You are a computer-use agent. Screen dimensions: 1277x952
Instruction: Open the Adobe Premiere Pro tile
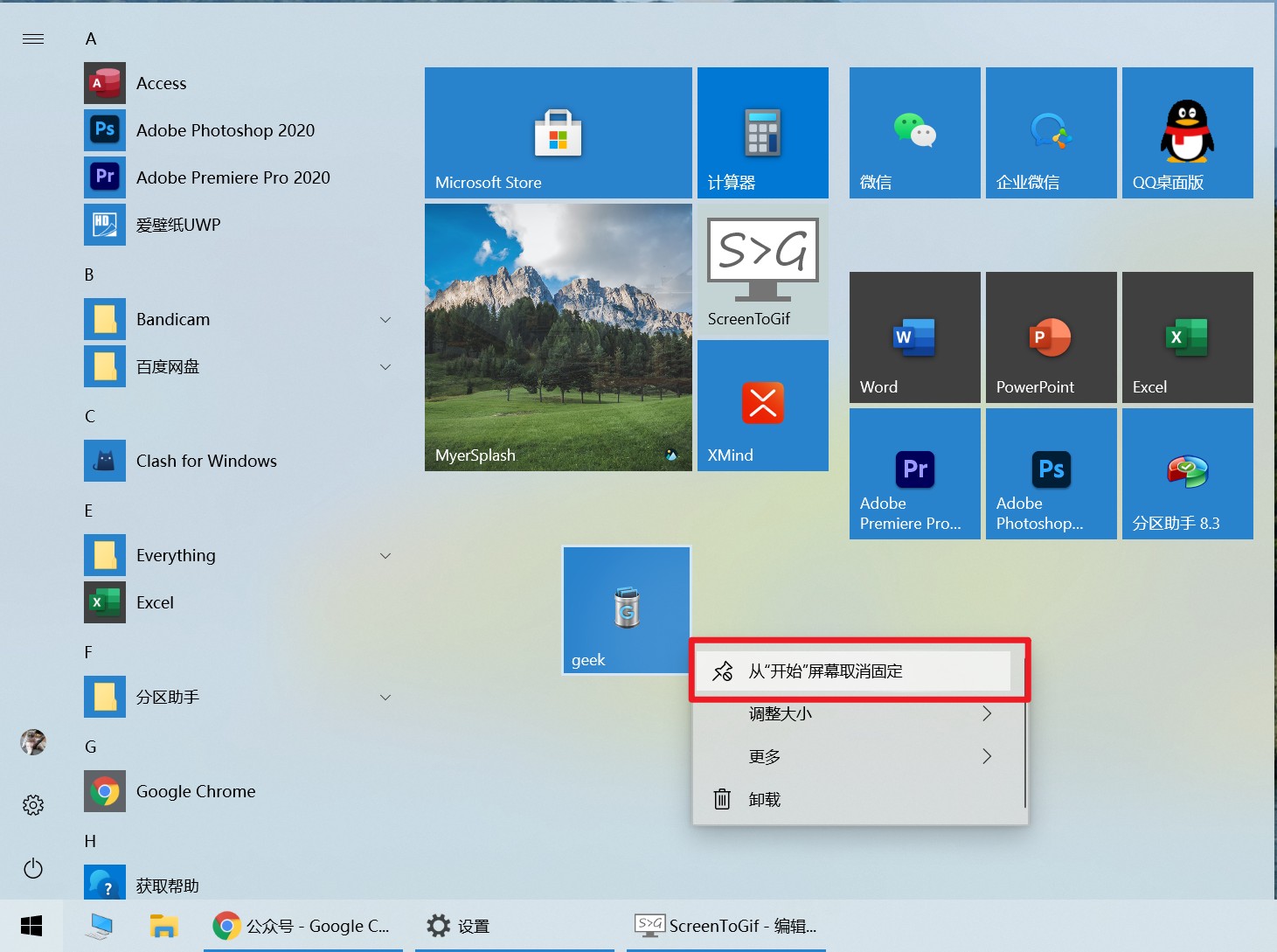tap(915, 474)
